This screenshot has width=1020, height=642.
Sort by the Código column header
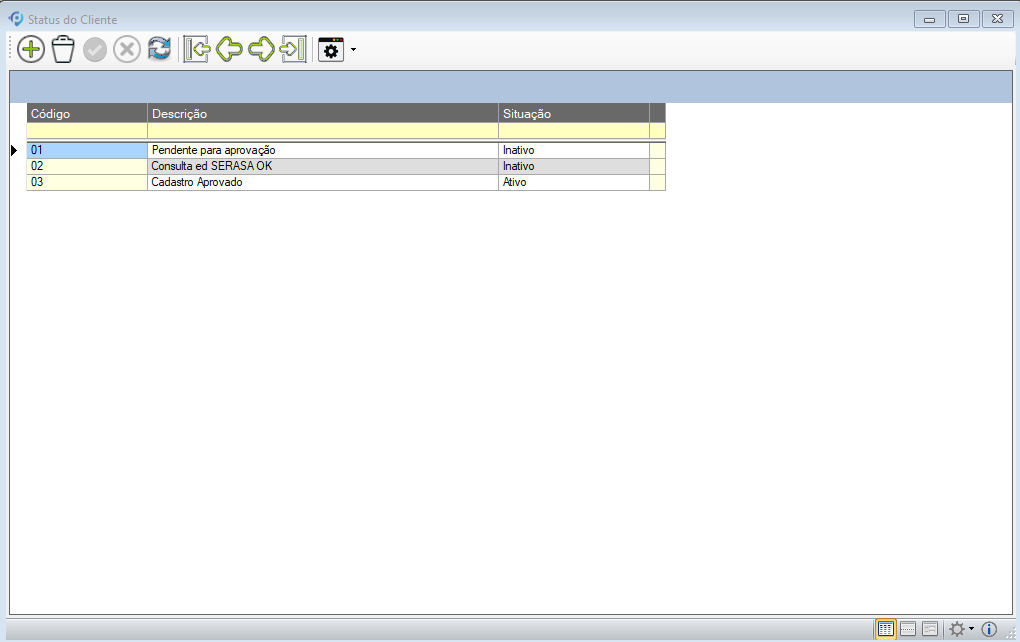pyautogui.click(x=87, y=114)
